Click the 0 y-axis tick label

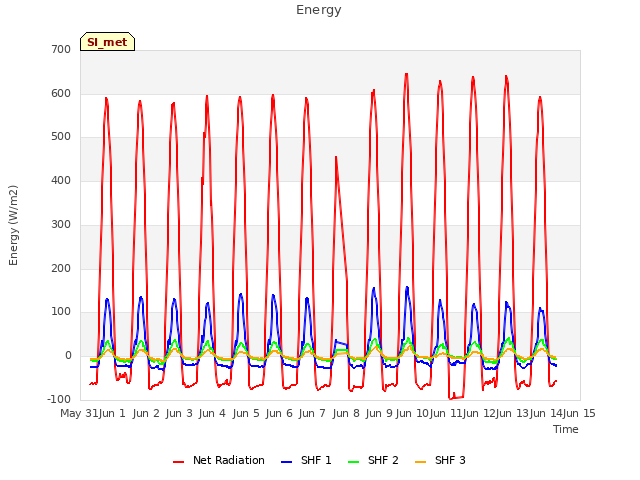[68, 356]
